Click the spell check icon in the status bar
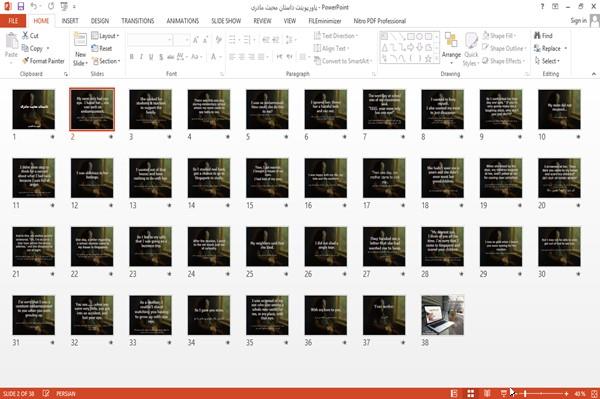 [46, 393]
